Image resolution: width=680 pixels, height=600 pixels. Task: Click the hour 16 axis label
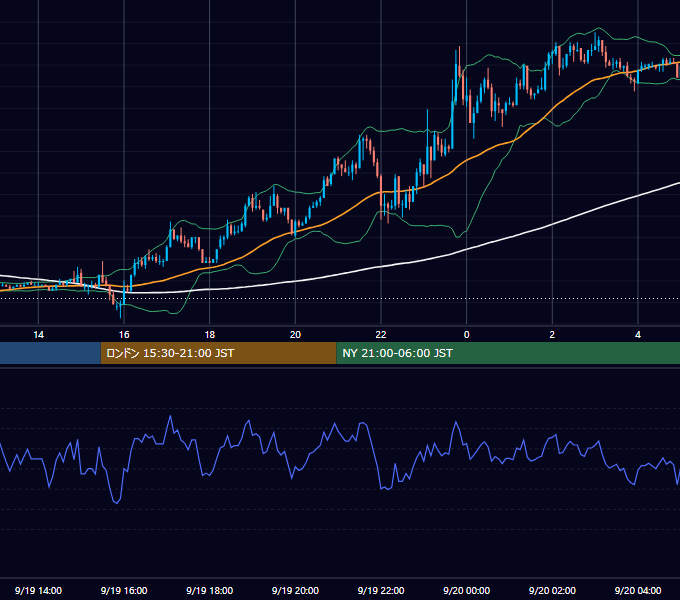coord(124,334)
